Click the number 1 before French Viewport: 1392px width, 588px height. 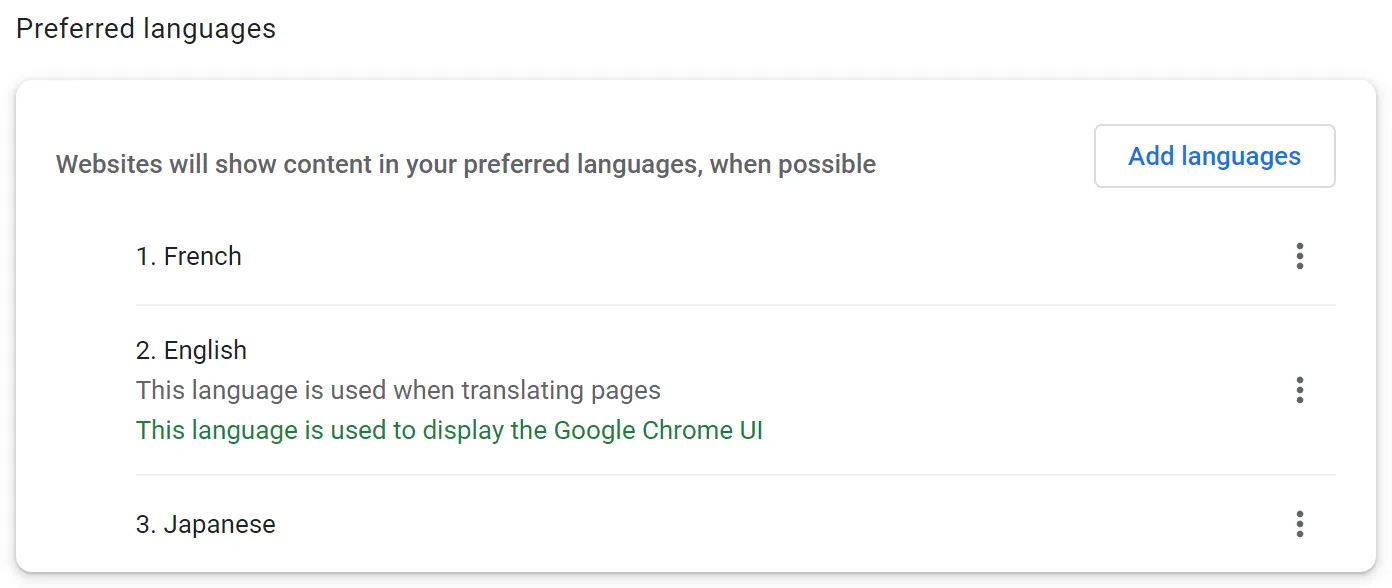(144, 256)
